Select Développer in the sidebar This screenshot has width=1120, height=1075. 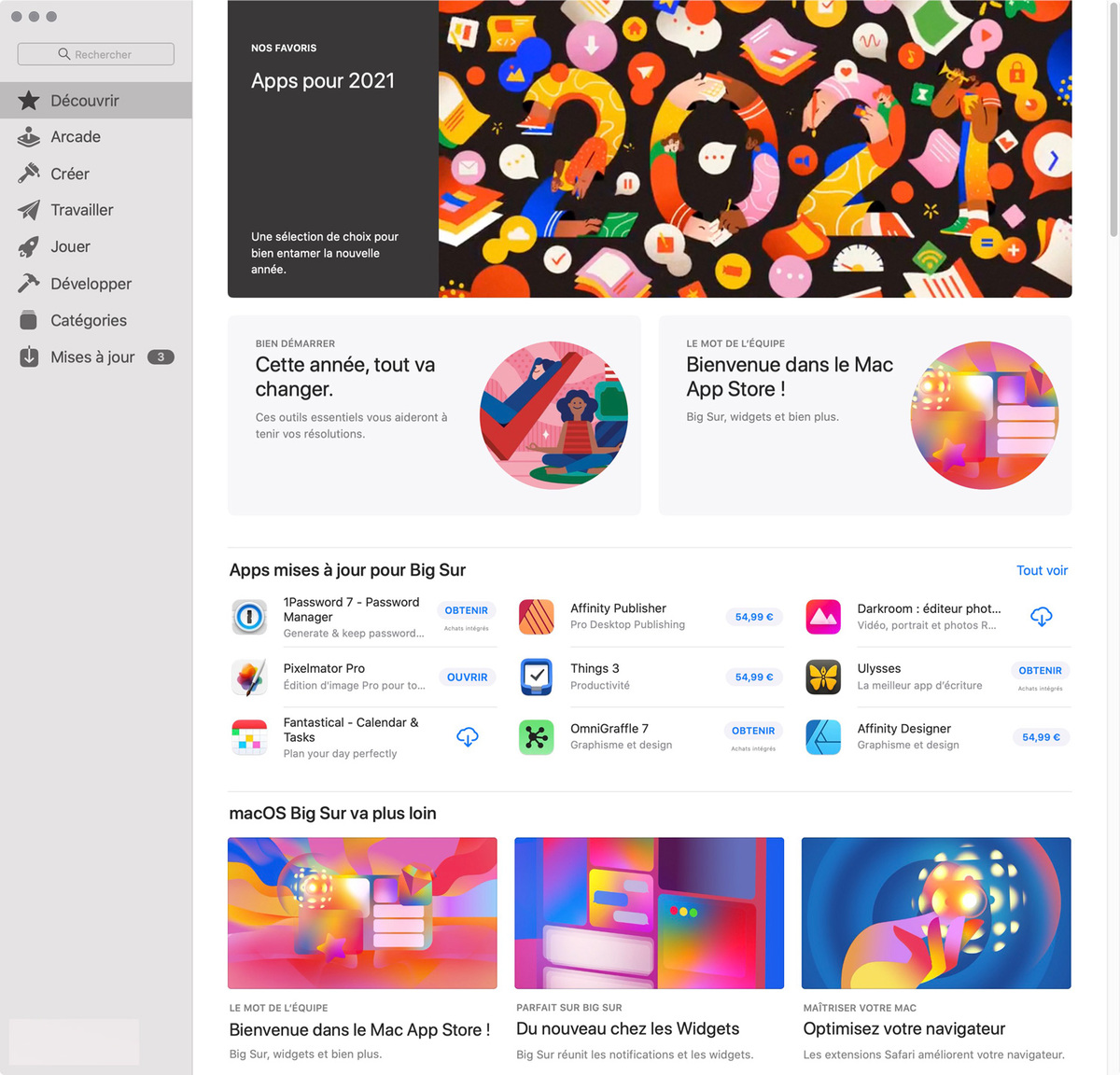(x=96, y=284)
